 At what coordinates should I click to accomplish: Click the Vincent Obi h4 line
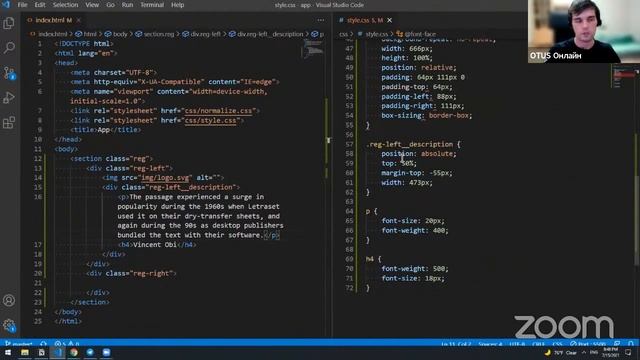coord(157,244)
